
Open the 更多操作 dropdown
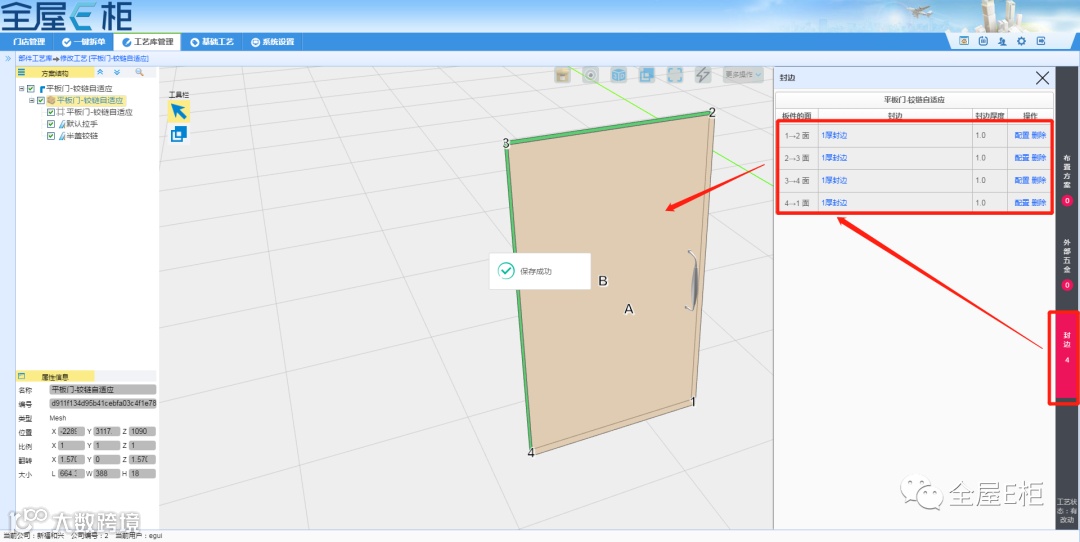(743, 74)
